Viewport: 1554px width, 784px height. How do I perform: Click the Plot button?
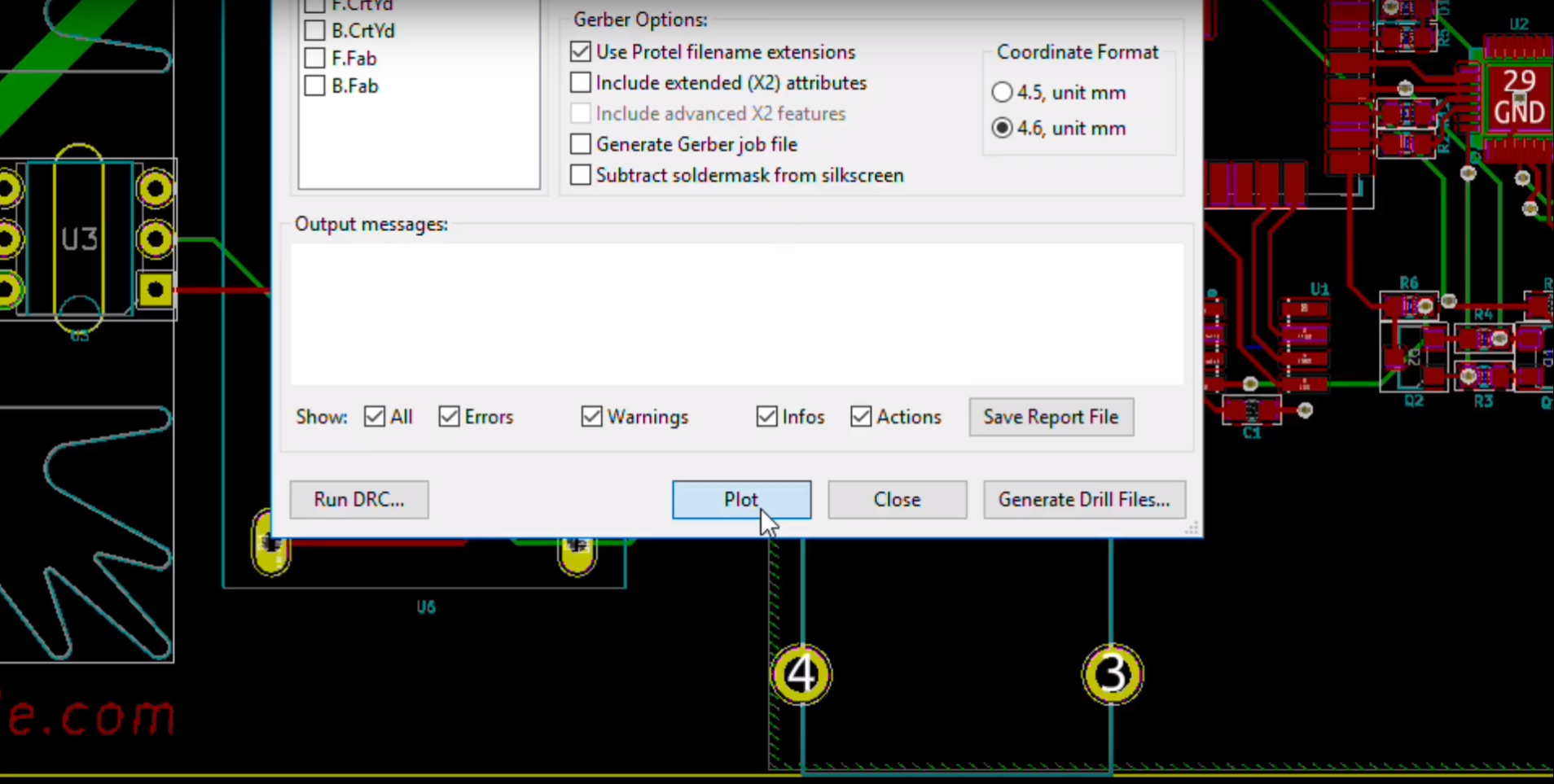pos(740,499)
